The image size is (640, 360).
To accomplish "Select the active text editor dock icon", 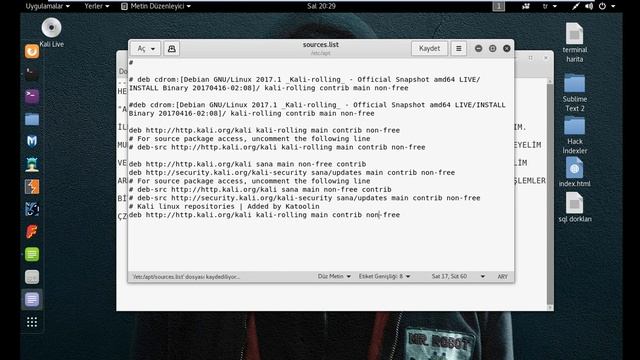I will [x=32, y=300].
